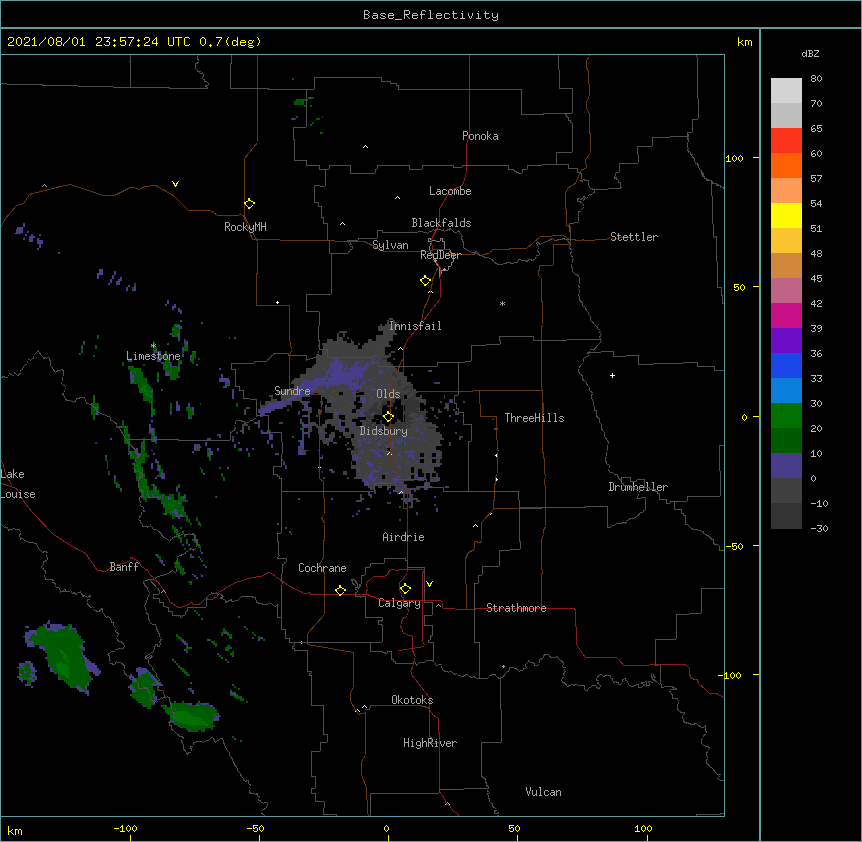Screen dimensions: 862x842
Task: Click the slate purple 0-10 dBZ swatch
Action: point(786,466)
